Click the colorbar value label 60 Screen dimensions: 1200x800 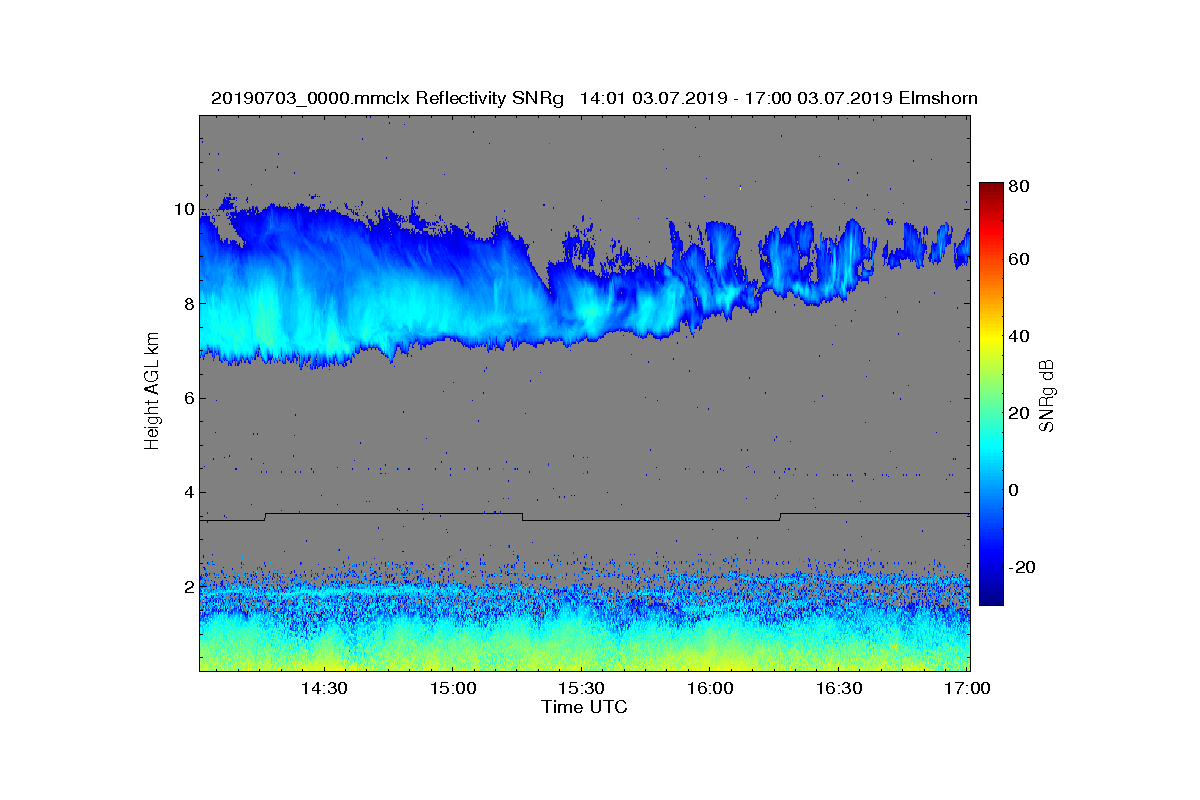[1020, 259]
